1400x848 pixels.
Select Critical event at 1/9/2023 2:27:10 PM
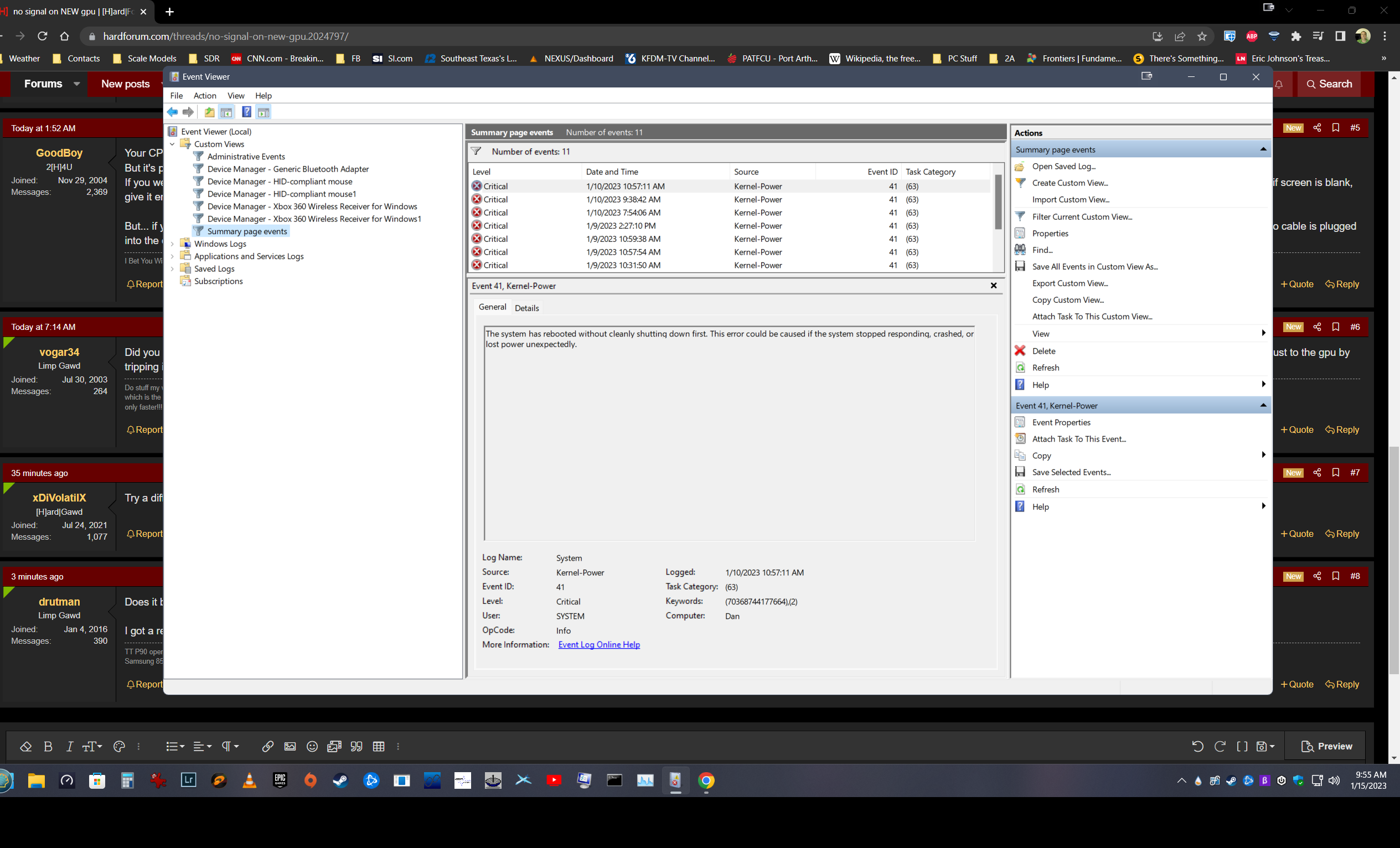730,225
